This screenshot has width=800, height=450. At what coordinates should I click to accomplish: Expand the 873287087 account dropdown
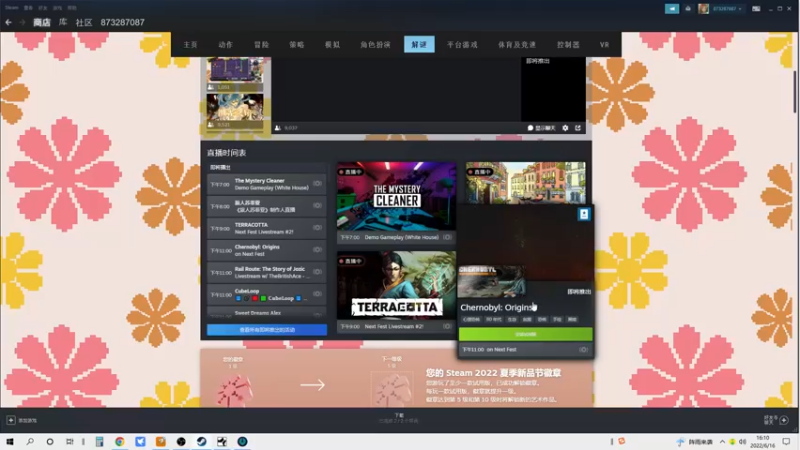pos(727,9)
